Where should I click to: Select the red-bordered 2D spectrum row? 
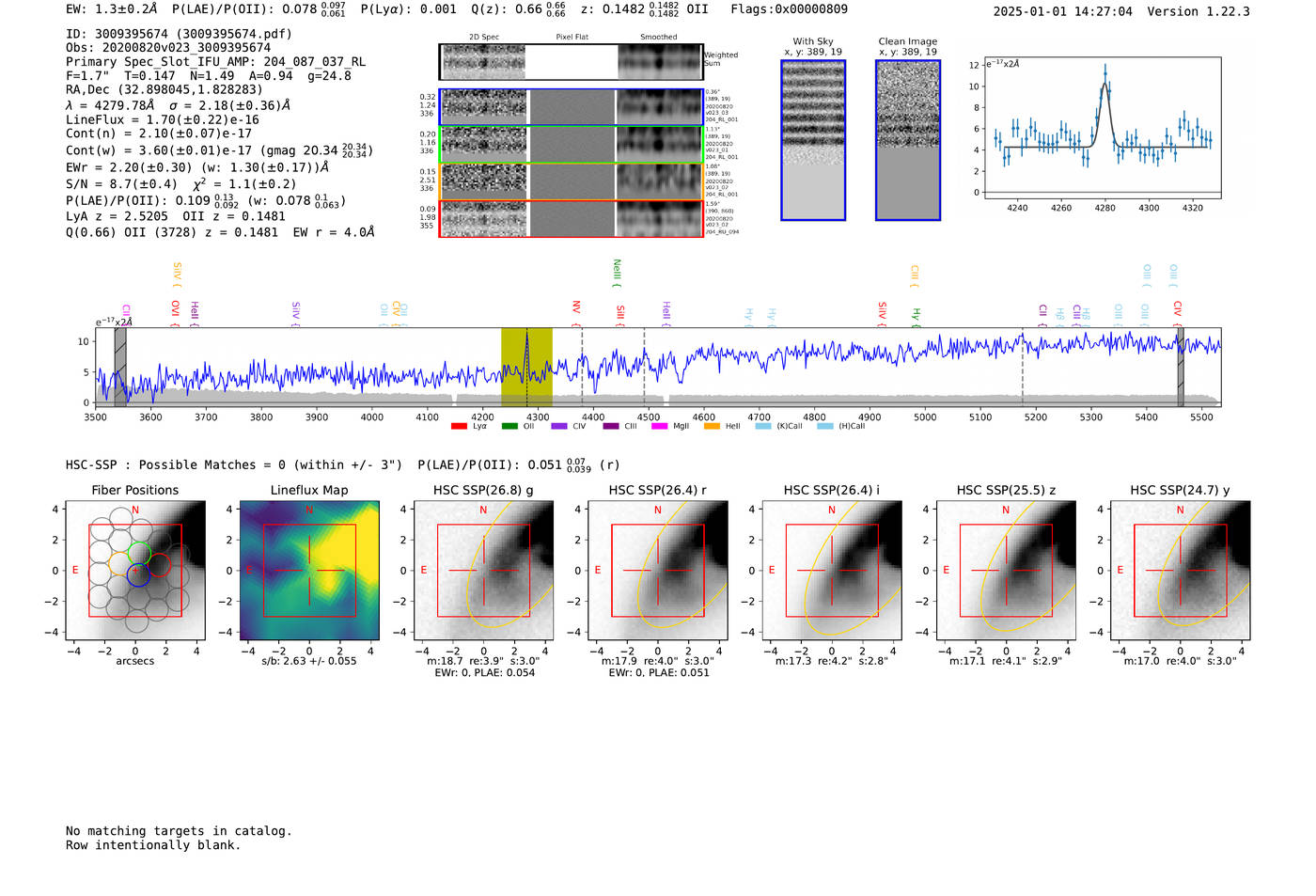572,218
